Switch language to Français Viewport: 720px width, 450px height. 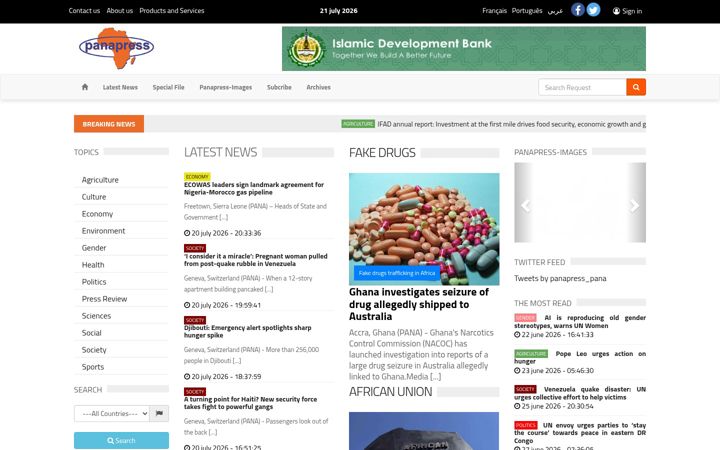495,11
